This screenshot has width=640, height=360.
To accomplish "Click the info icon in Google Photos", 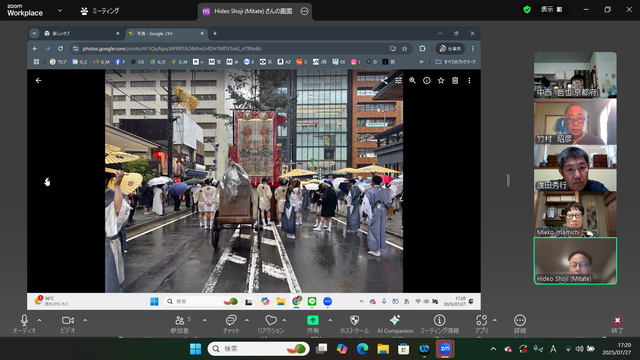I will click(427, 80).
